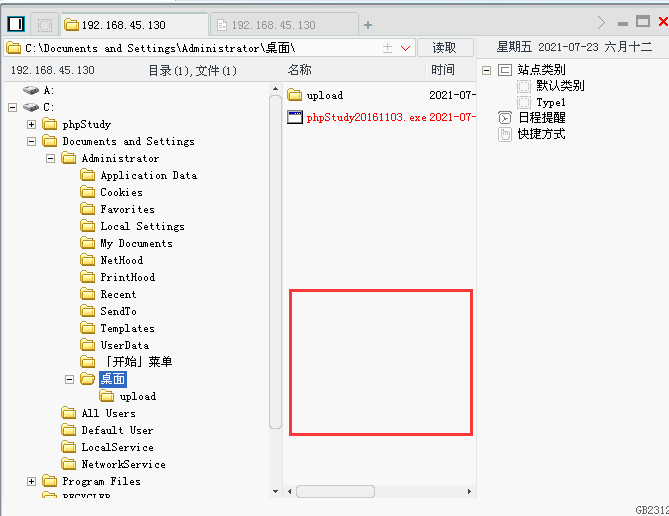The image size is (669, 516).
Task: Click the Templates folder icon
Action: [87, 328]
